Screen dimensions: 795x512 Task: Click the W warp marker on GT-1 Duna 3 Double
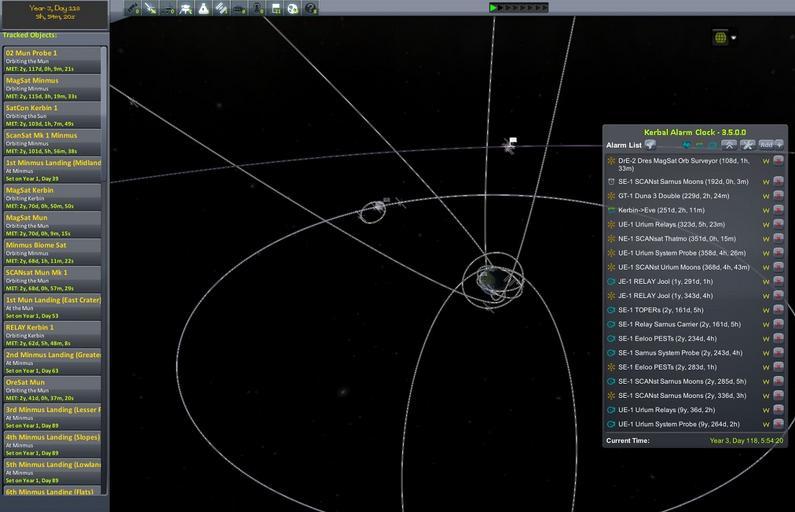[766, 196]
